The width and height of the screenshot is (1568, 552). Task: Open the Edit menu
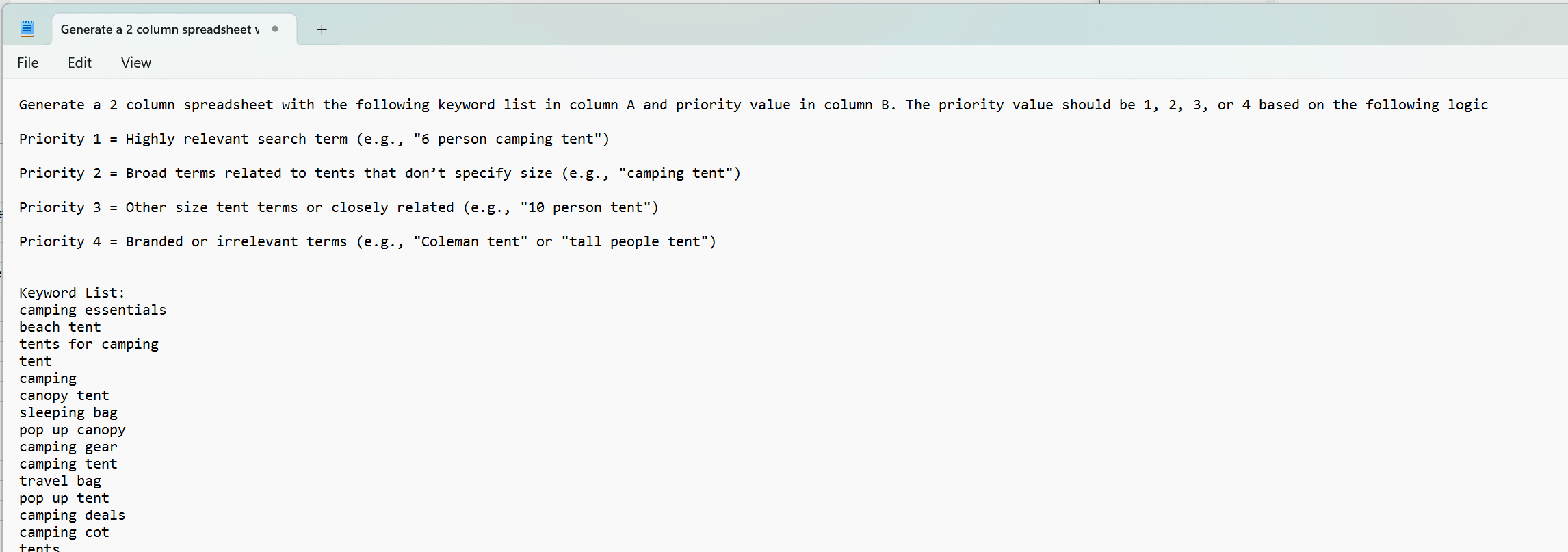(79, 63)
